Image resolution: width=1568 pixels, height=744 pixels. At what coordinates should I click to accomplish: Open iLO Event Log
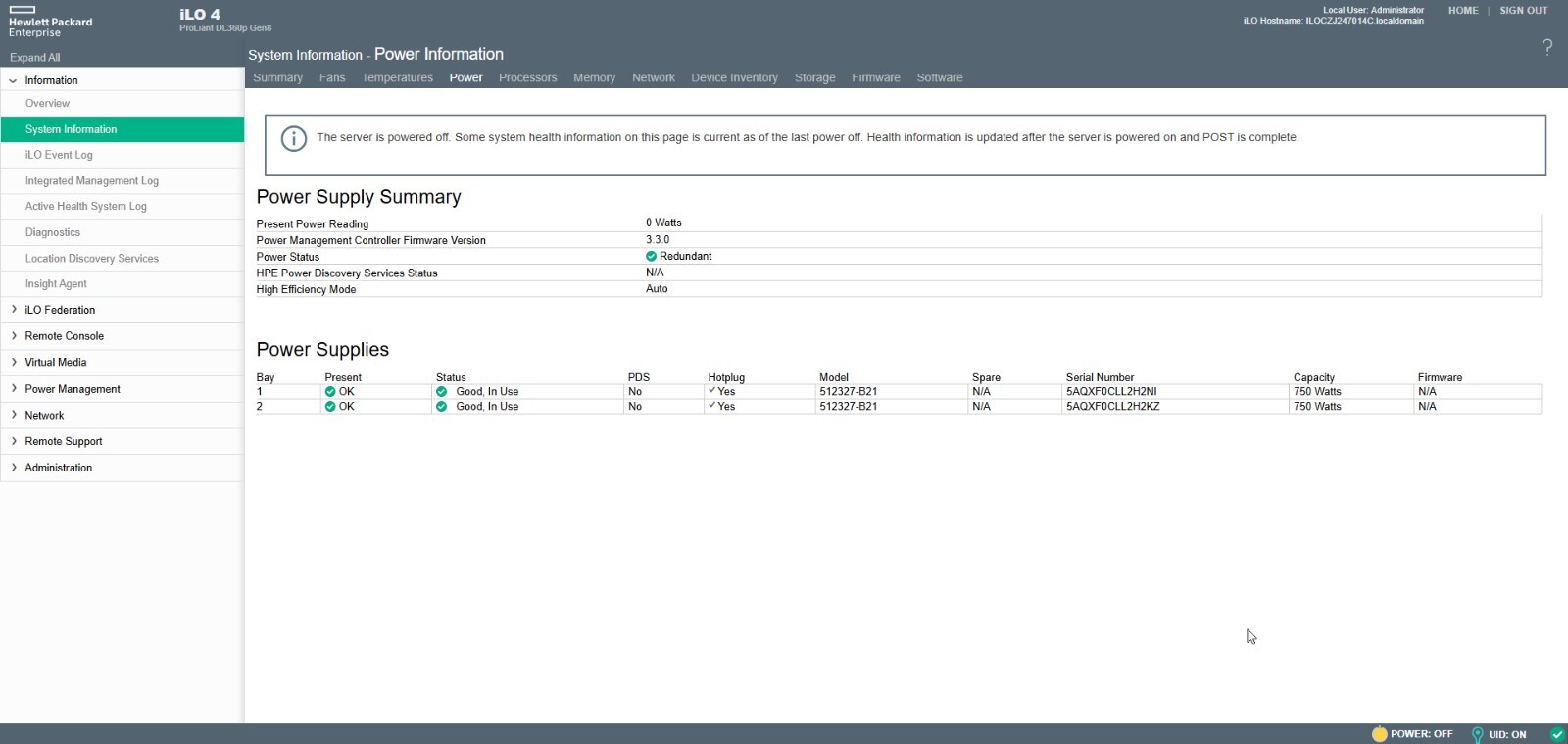(122, 155)
